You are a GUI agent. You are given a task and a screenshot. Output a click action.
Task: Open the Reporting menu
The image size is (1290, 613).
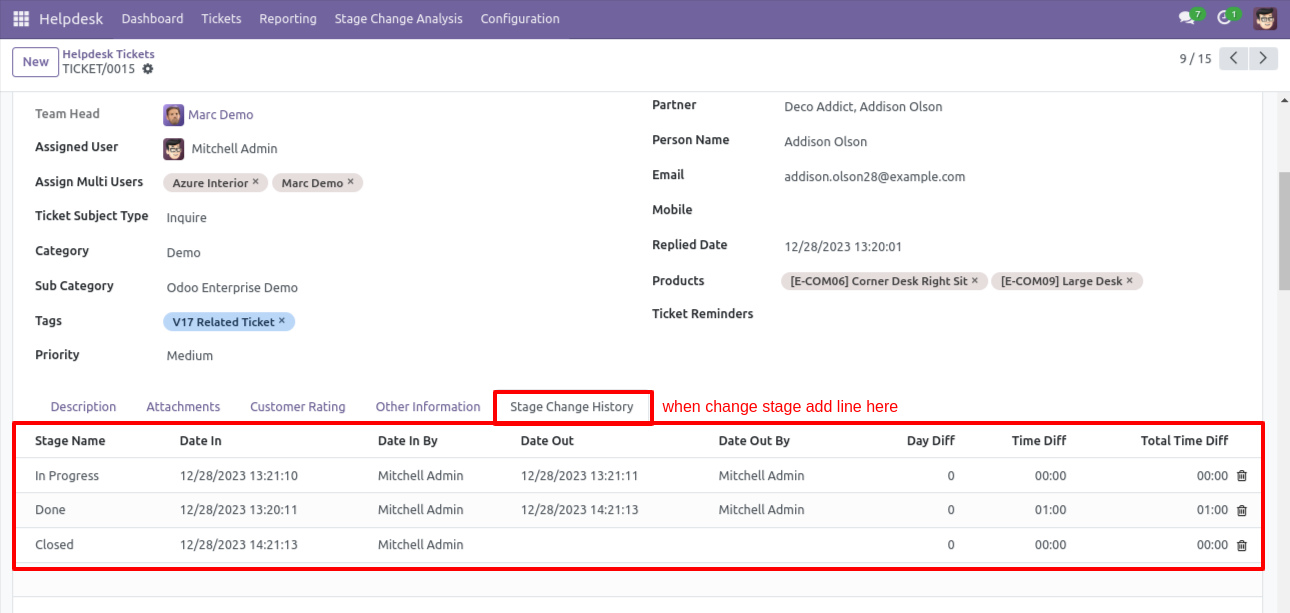pyautogui.click(x=288, y=19)
